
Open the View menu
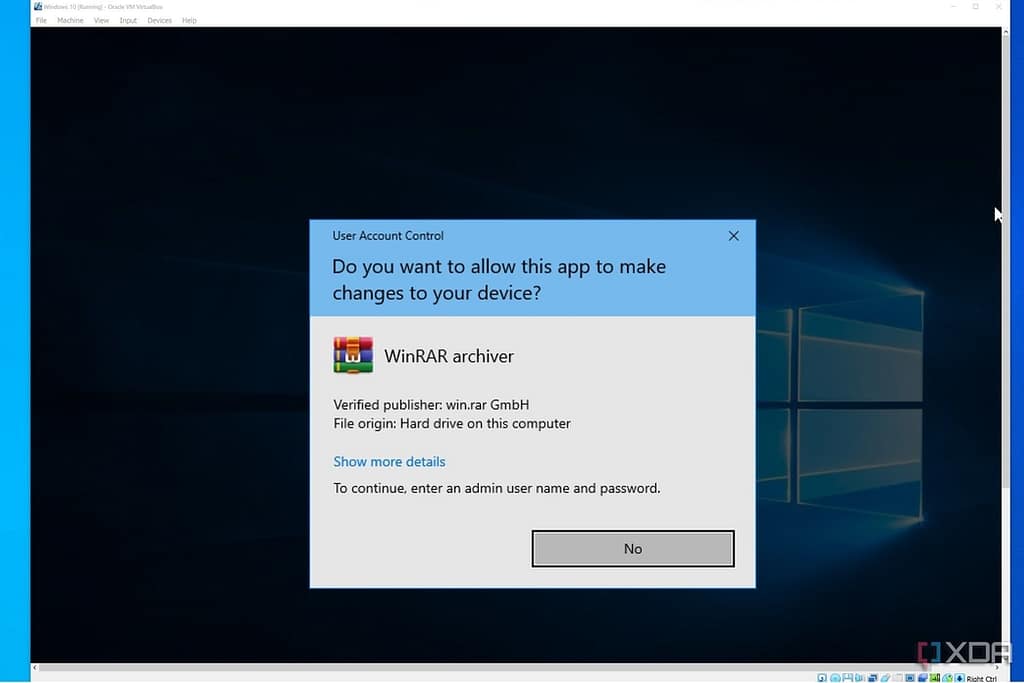tap(101, 20)
